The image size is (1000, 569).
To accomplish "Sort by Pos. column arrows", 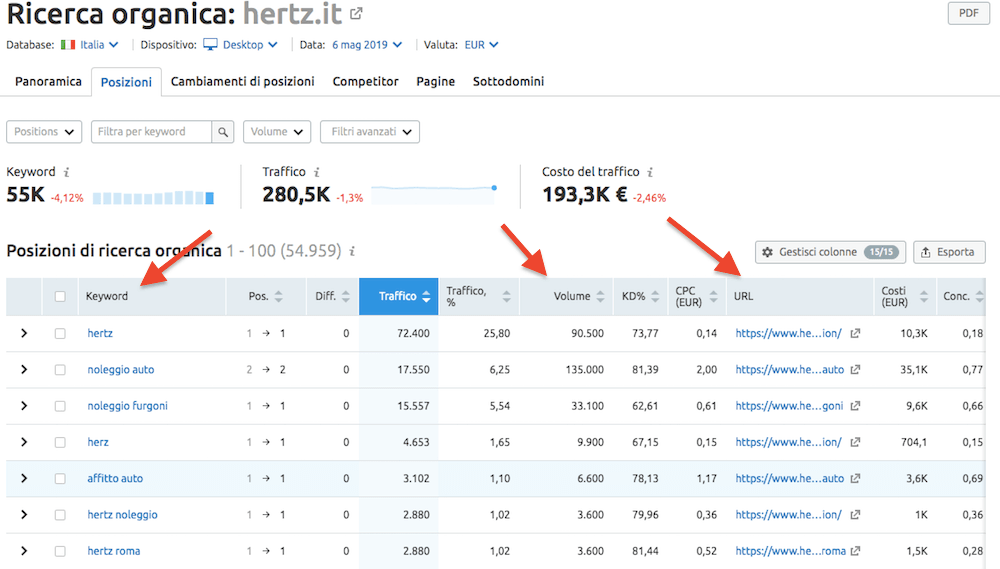I will (x=278, y=297).
